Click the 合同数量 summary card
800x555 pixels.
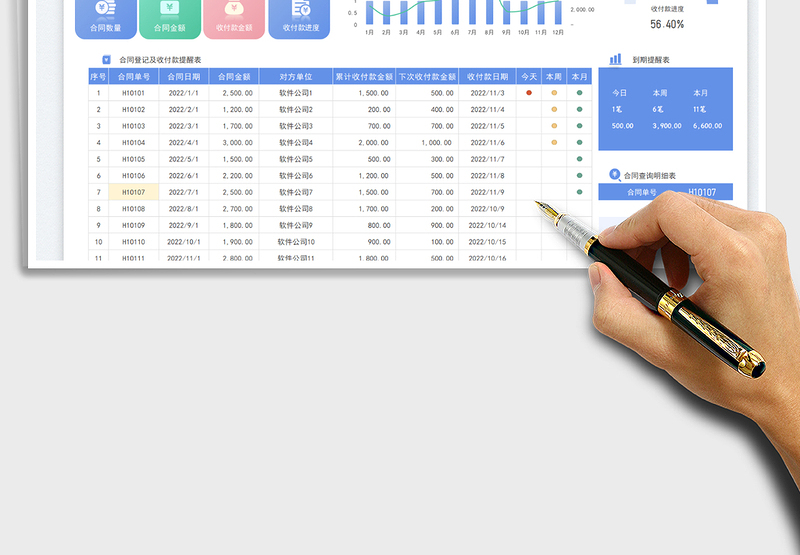click(105, 20)
